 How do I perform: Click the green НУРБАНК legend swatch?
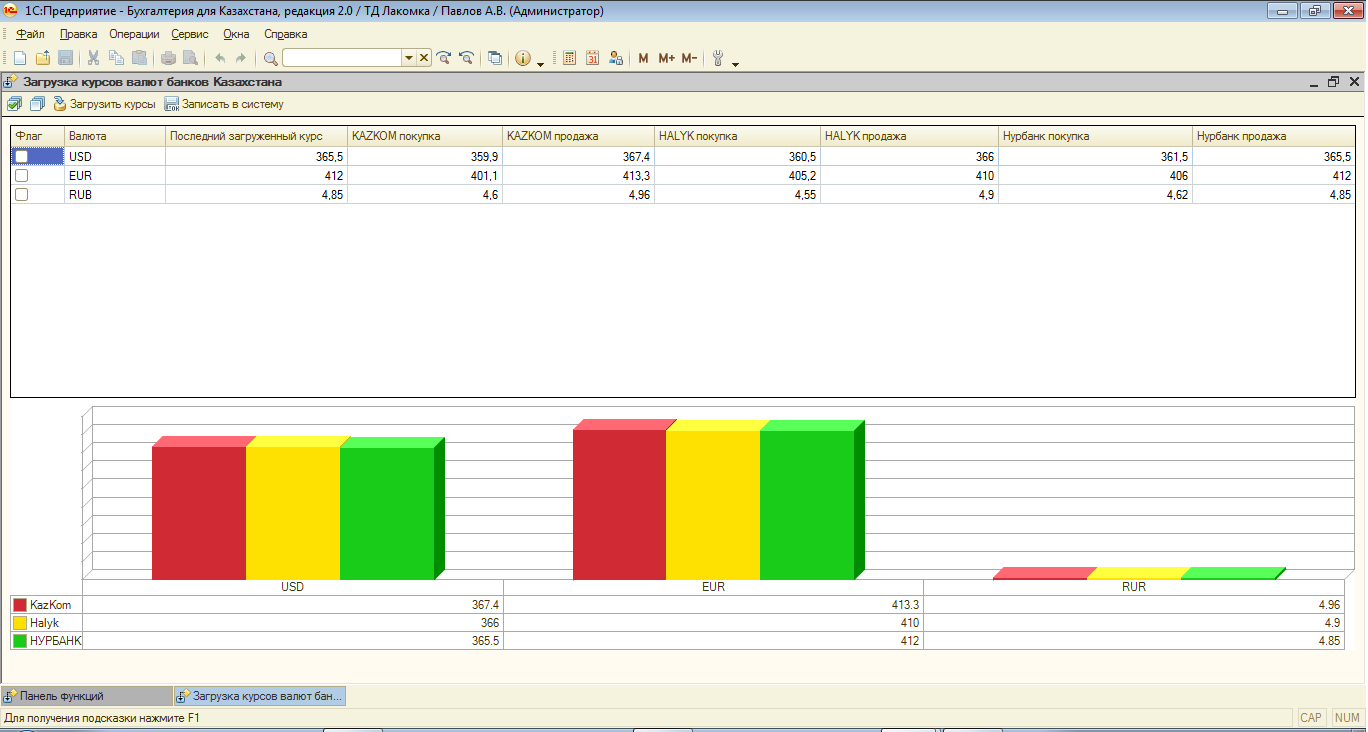20,641
